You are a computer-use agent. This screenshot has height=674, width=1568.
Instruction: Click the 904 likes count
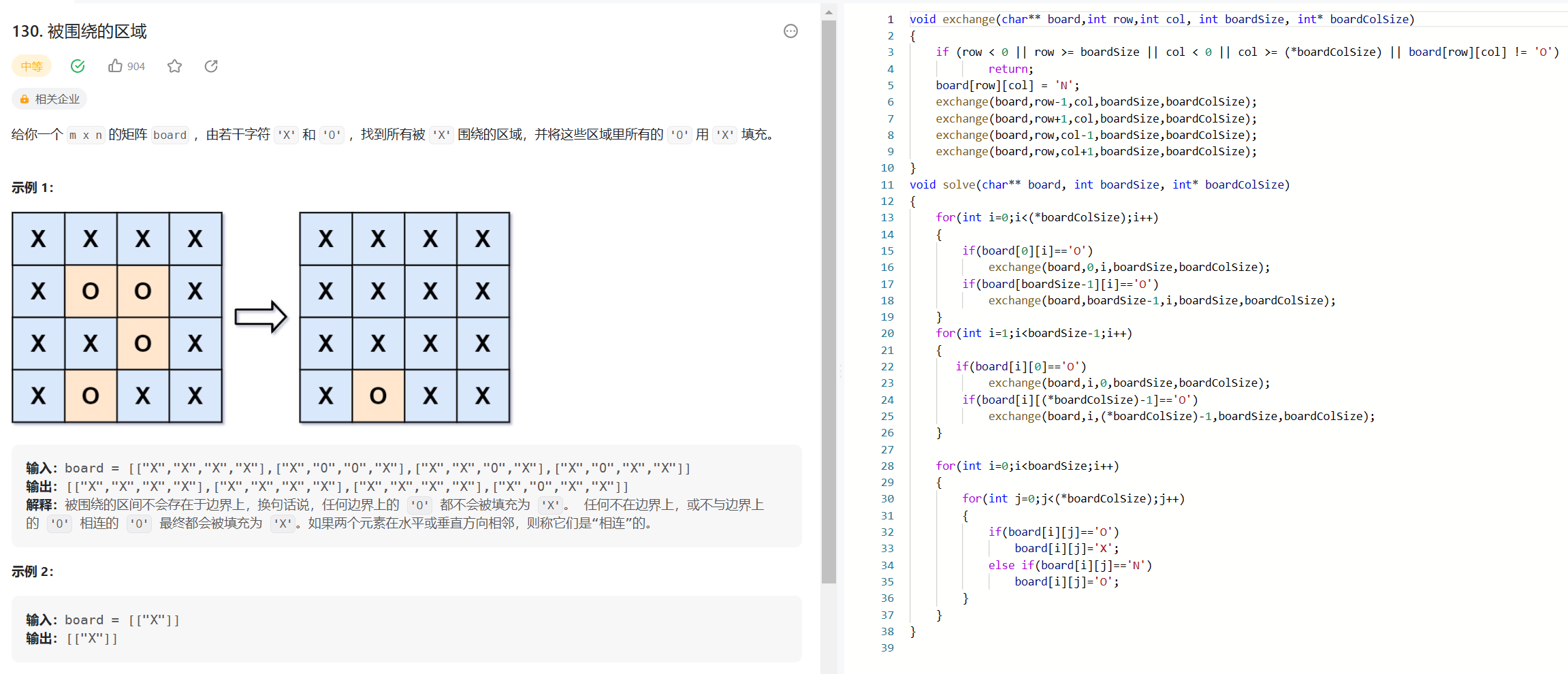(136, 67)
